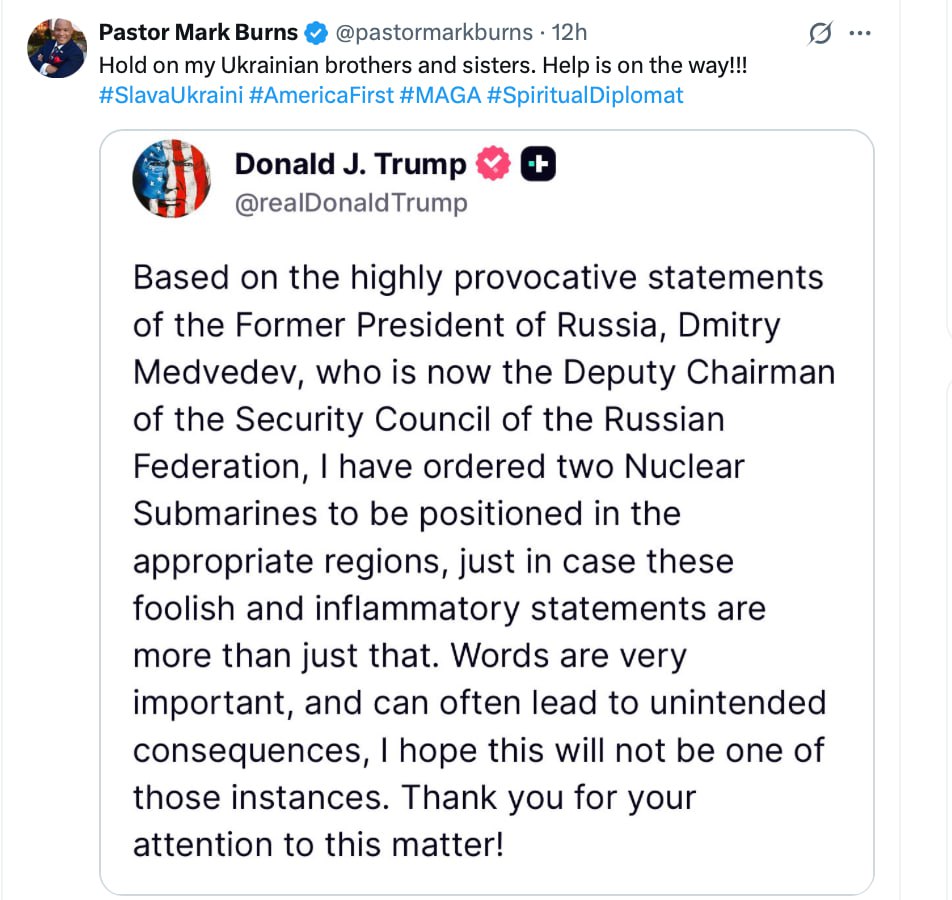Viewport: 952px width, 900px height.
Task: Click the "attention to this matter!" closing line
Action: (318, 845)
